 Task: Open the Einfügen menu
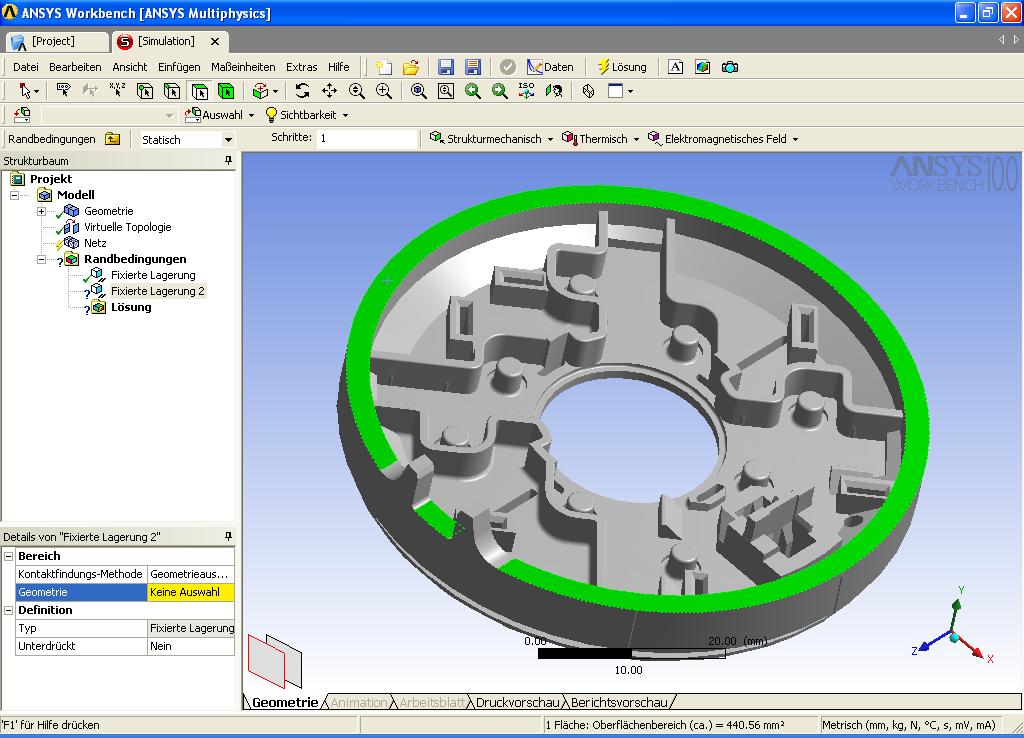point(179,67)
